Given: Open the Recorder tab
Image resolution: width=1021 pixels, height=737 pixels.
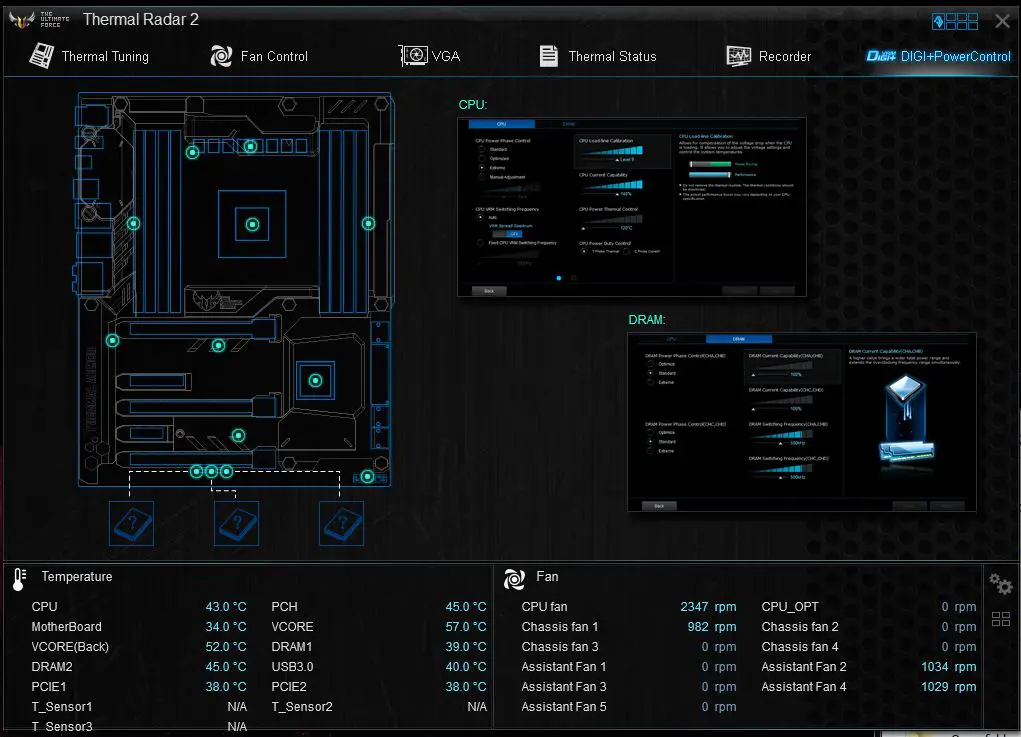Looking at the screenshot, I should point(768,57).
